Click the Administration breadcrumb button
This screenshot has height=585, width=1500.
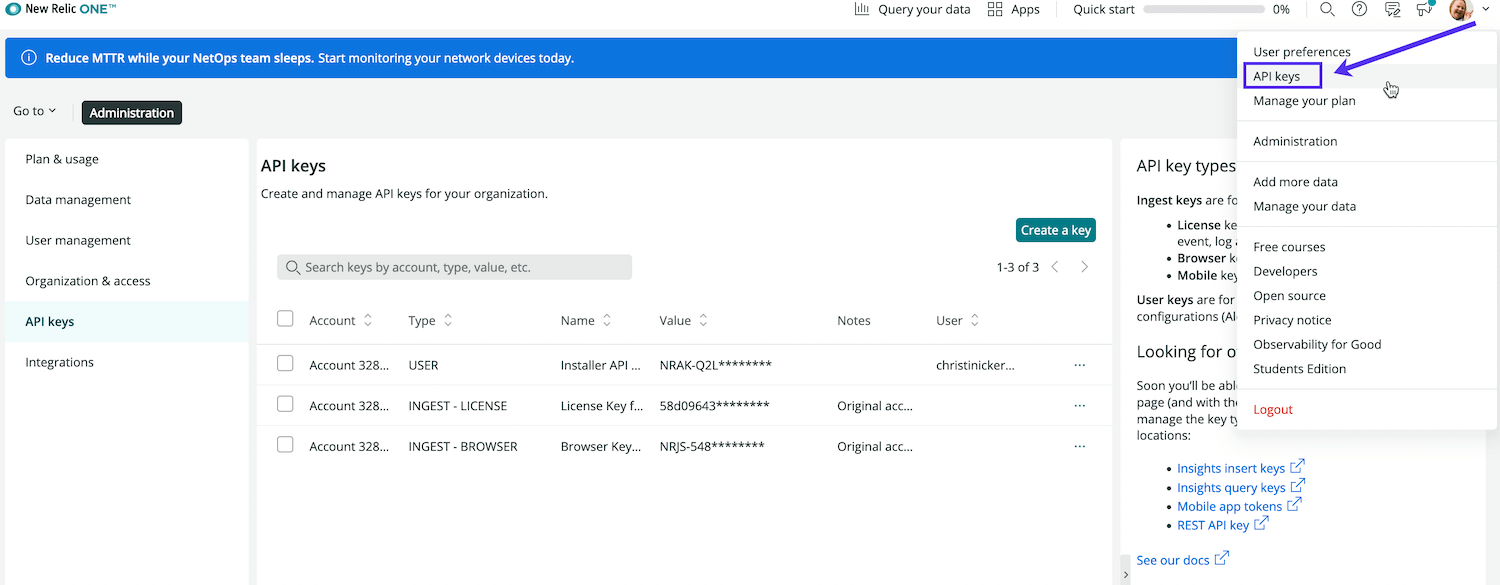pyautogui.click(x=132, y=112)
